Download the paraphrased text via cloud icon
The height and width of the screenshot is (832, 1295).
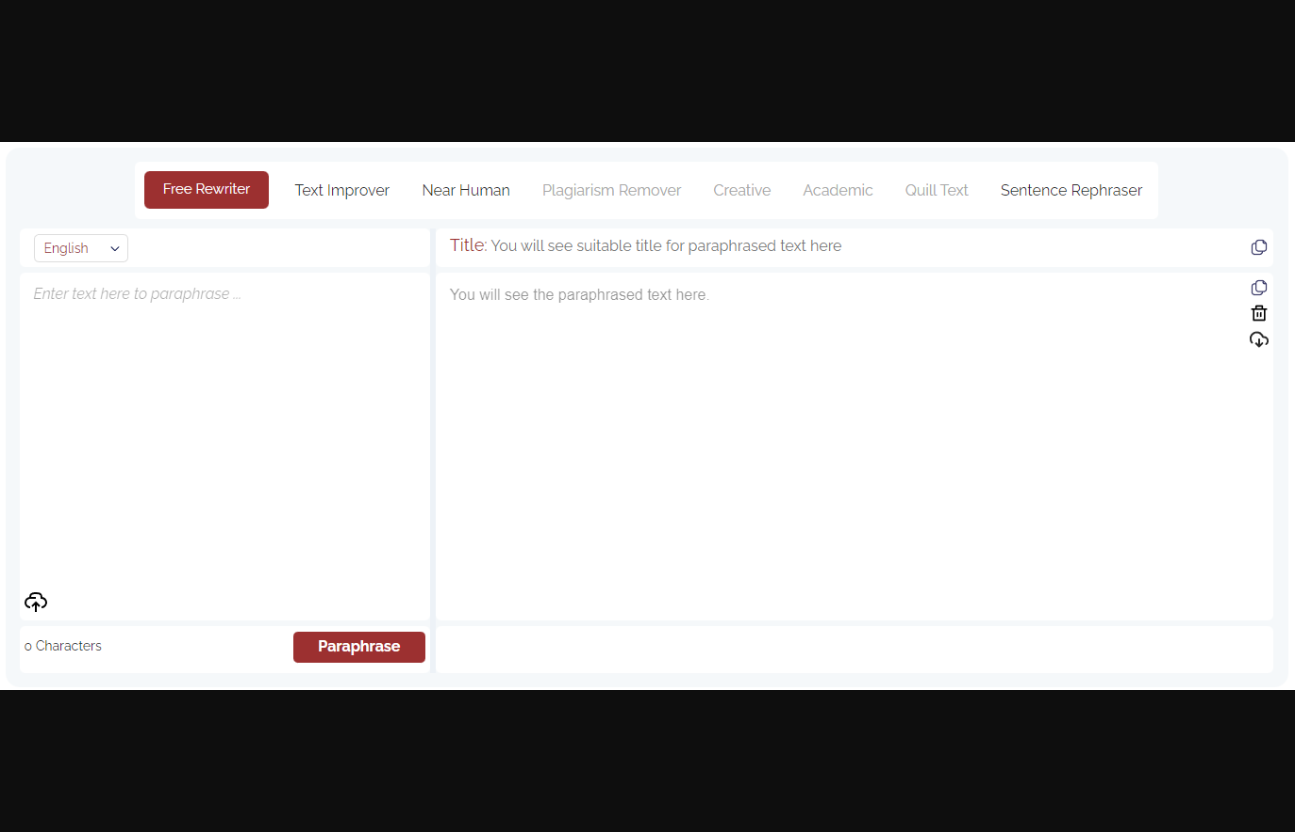click(1259, 340)
